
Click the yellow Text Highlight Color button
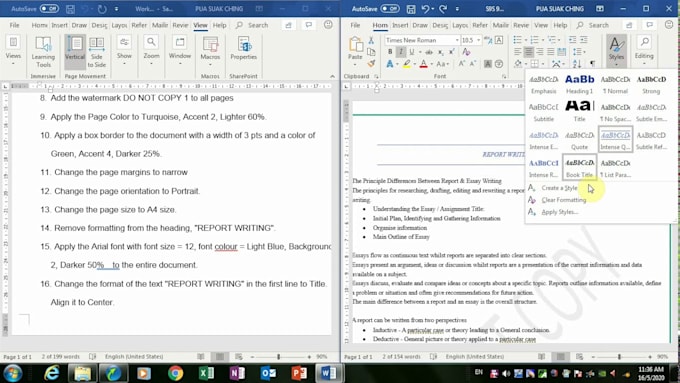coord(406,64)
